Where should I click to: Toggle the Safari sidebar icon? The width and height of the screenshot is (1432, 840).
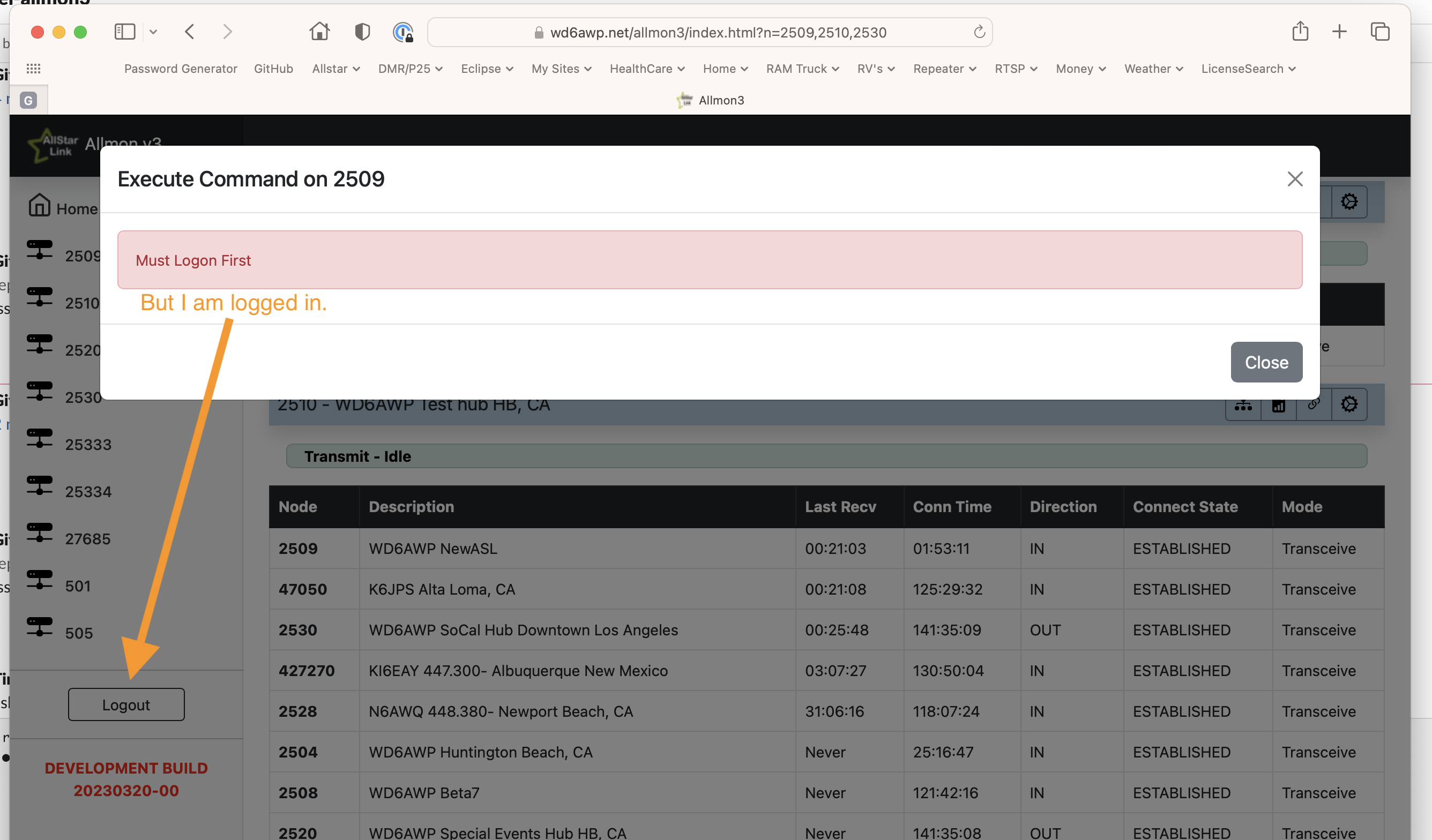(x=124, y=32)
